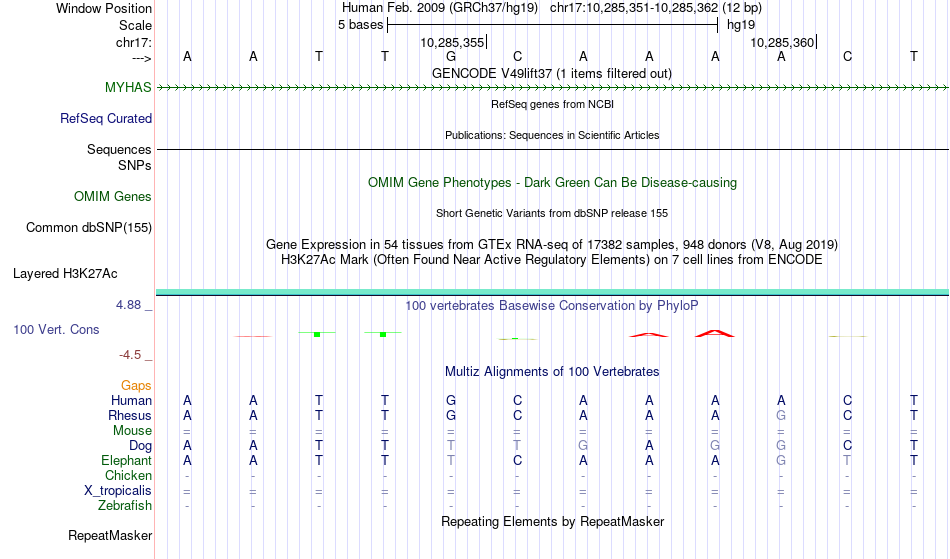Click the Multiz Alignments of 100 Vertebrates title
The image size is (950, 559).
(x=552, y=371)
